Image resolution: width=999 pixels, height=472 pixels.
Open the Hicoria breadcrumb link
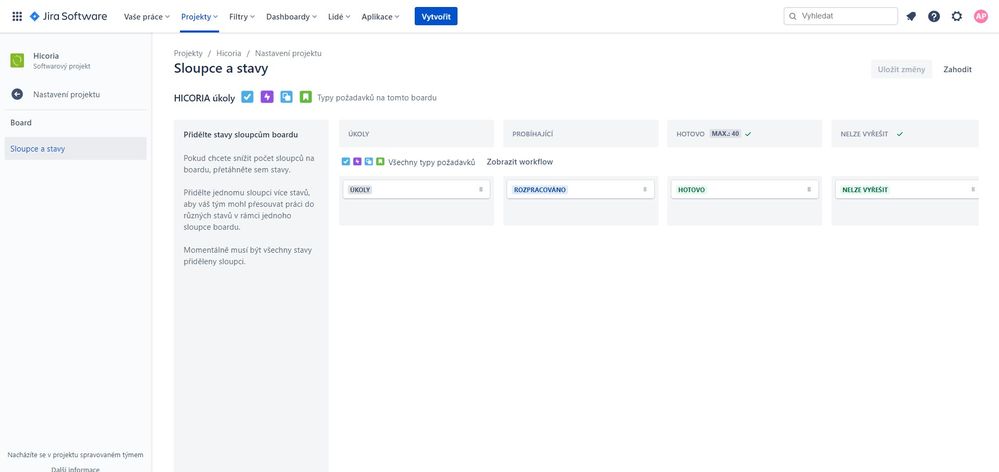229,54
